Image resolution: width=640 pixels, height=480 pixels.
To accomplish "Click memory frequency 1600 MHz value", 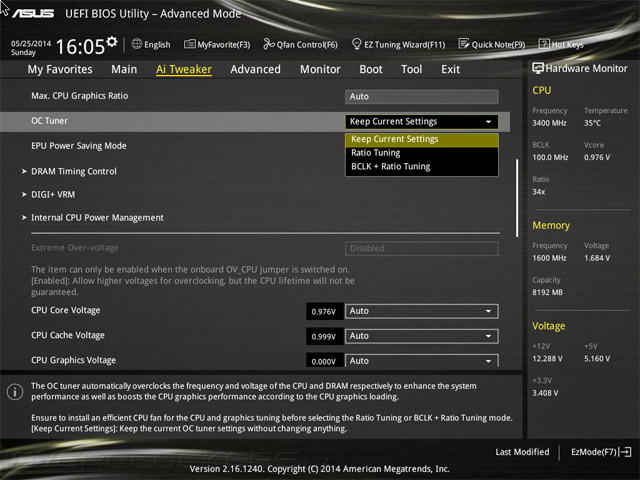I will 549,258.
